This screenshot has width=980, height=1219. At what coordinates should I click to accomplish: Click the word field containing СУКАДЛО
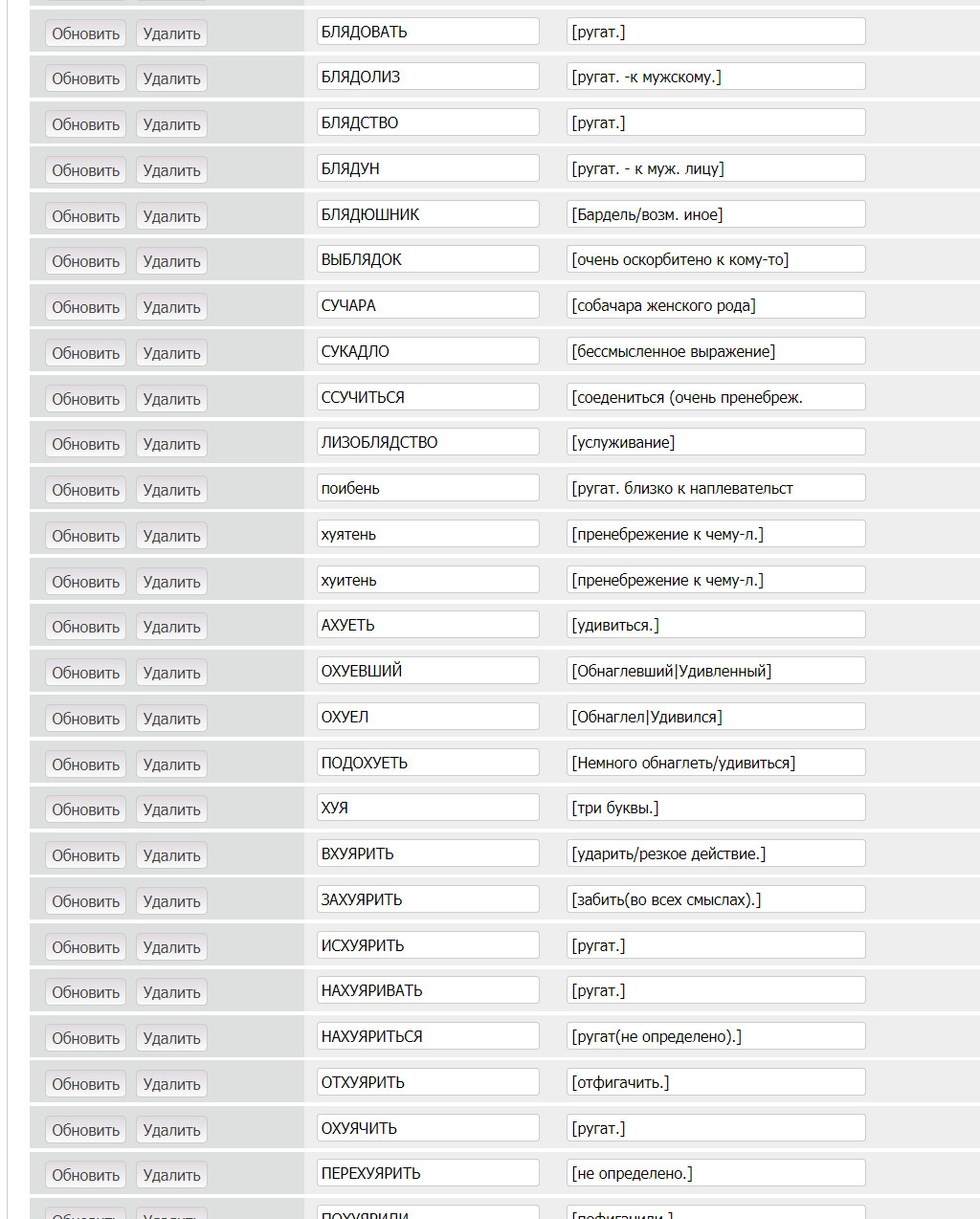428,351
